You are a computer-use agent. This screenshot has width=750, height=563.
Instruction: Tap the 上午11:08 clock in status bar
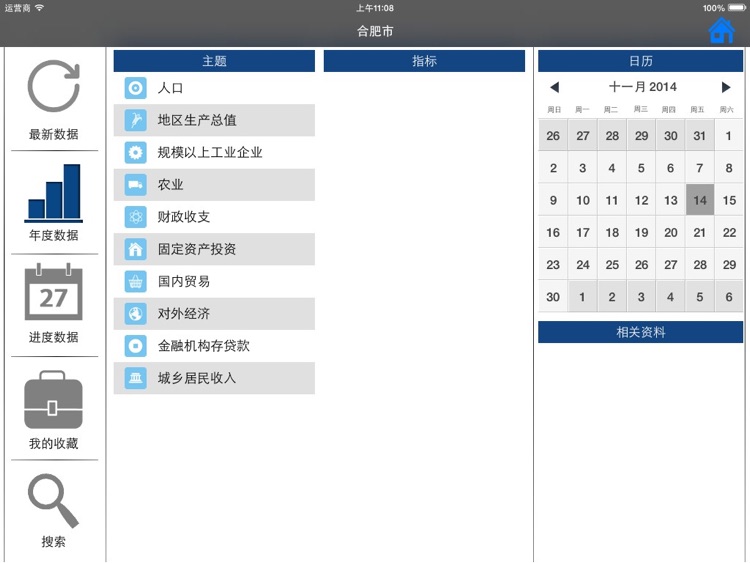[x=375, y=8]
